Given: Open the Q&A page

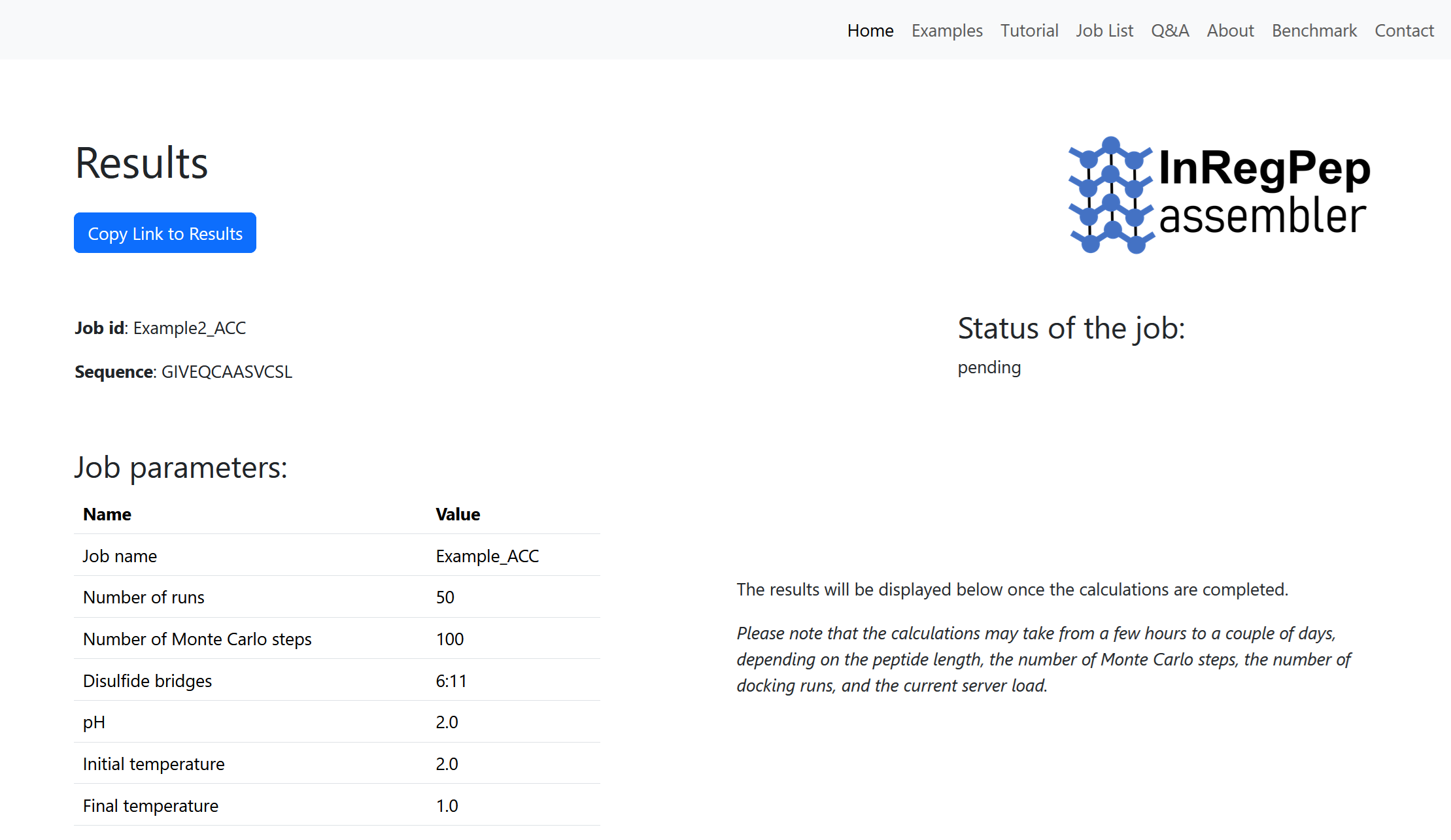Looking at the screenshot, I should click(1170, 31).
